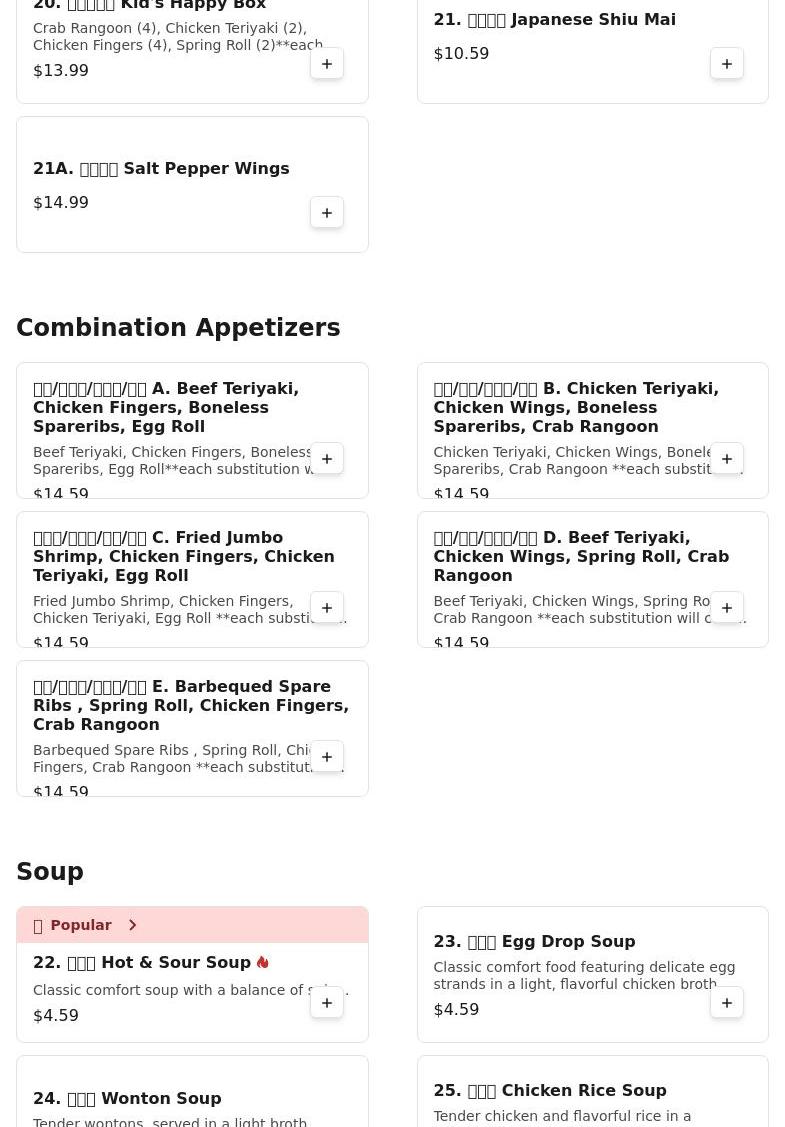Add Japanese Shiu Mai to order
The width and height of the screenshot is (785, 1127).
(727, 64)
